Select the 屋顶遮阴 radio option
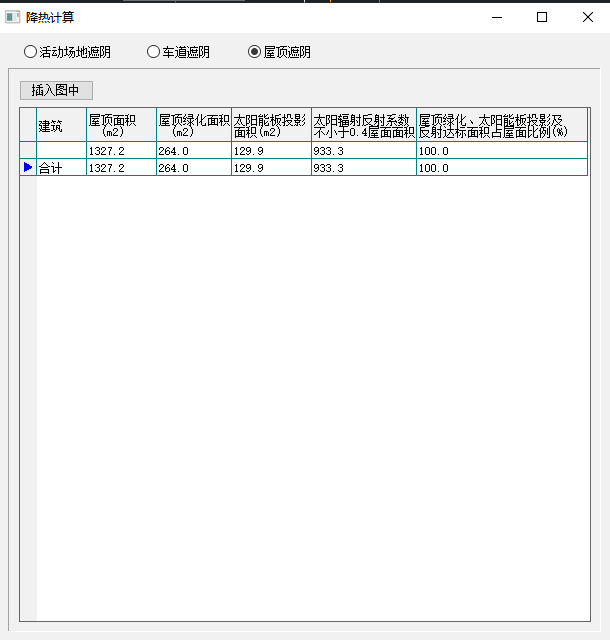The image size is (610, 640). coord(254,52)
